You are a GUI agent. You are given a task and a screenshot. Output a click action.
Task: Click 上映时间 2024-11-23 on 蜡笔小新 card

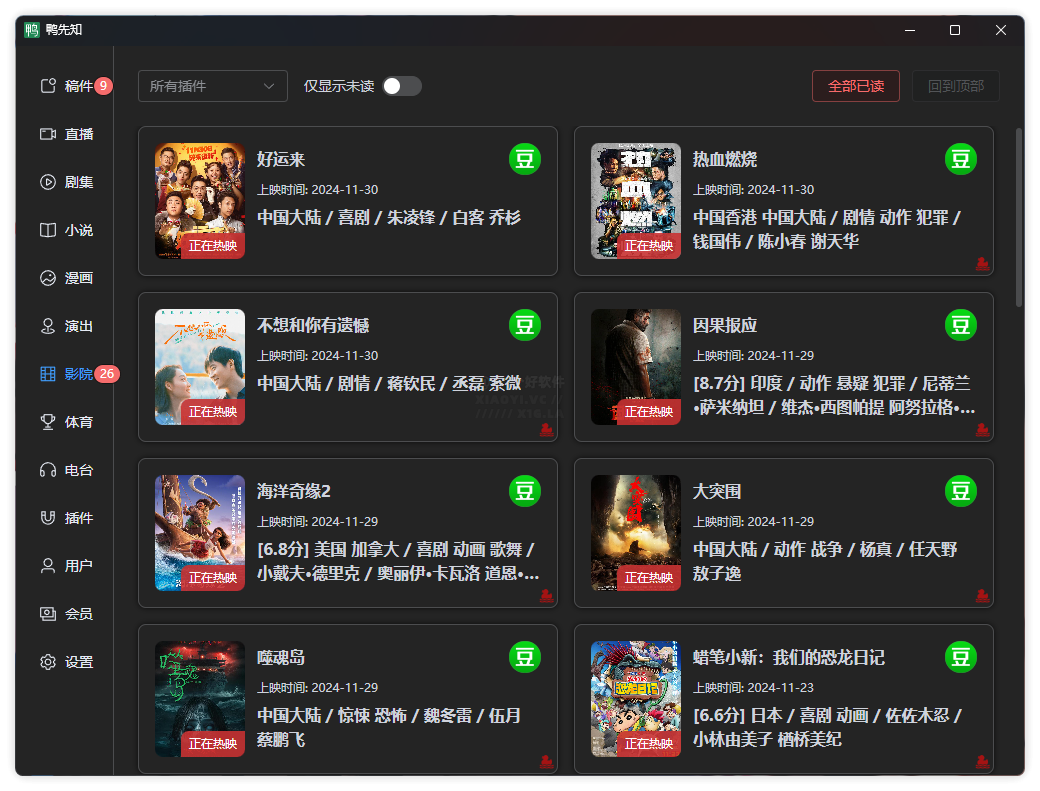coord(753,688)
